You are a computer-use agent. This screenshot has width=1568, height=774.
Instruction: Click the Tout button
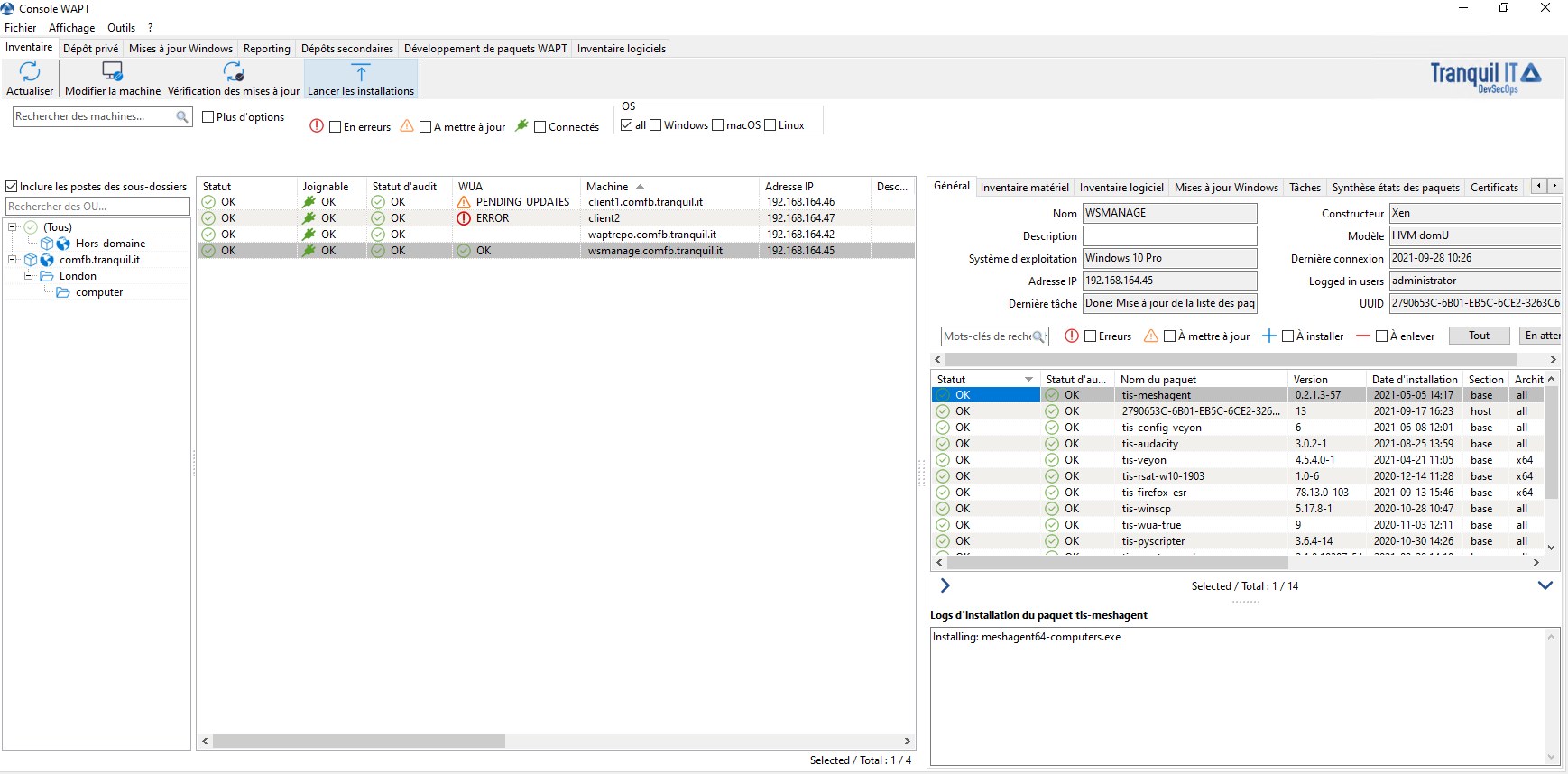[x=1479, y=336]
